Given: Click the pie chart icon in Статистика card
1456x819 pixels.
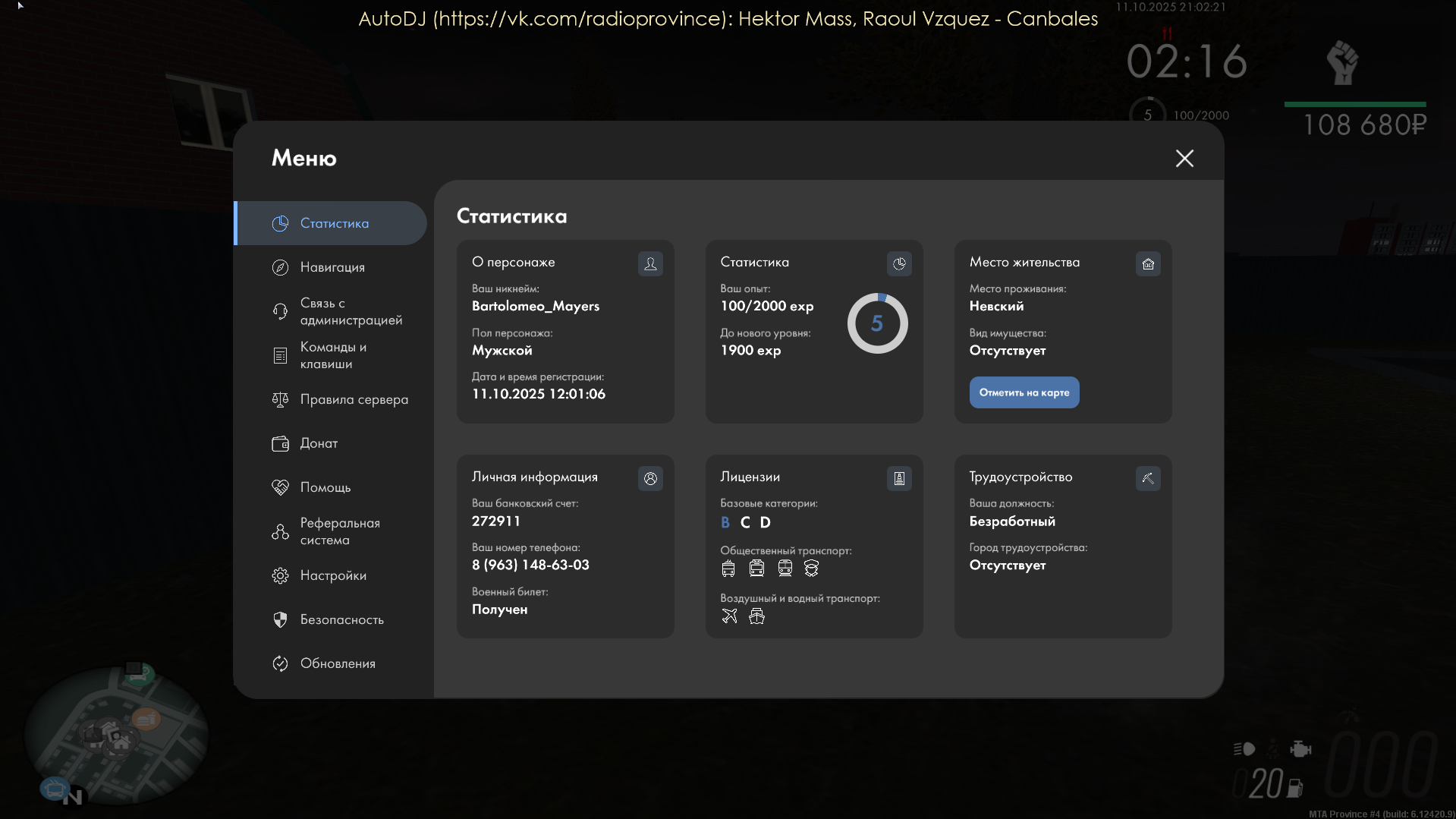Looking at the screenshot, I should pos(899,263).
